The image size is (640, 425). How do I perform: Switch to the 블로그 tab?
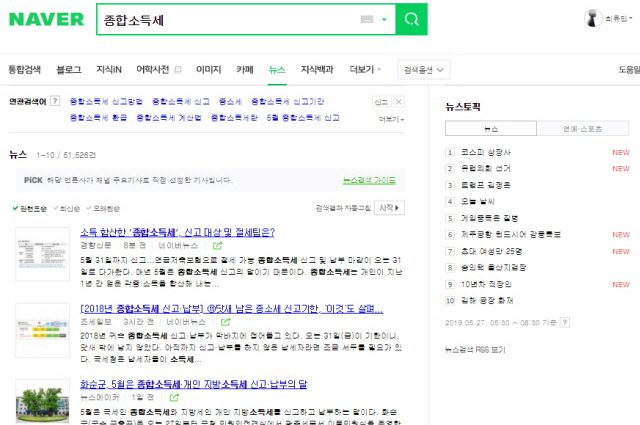[x=69, y=70]
